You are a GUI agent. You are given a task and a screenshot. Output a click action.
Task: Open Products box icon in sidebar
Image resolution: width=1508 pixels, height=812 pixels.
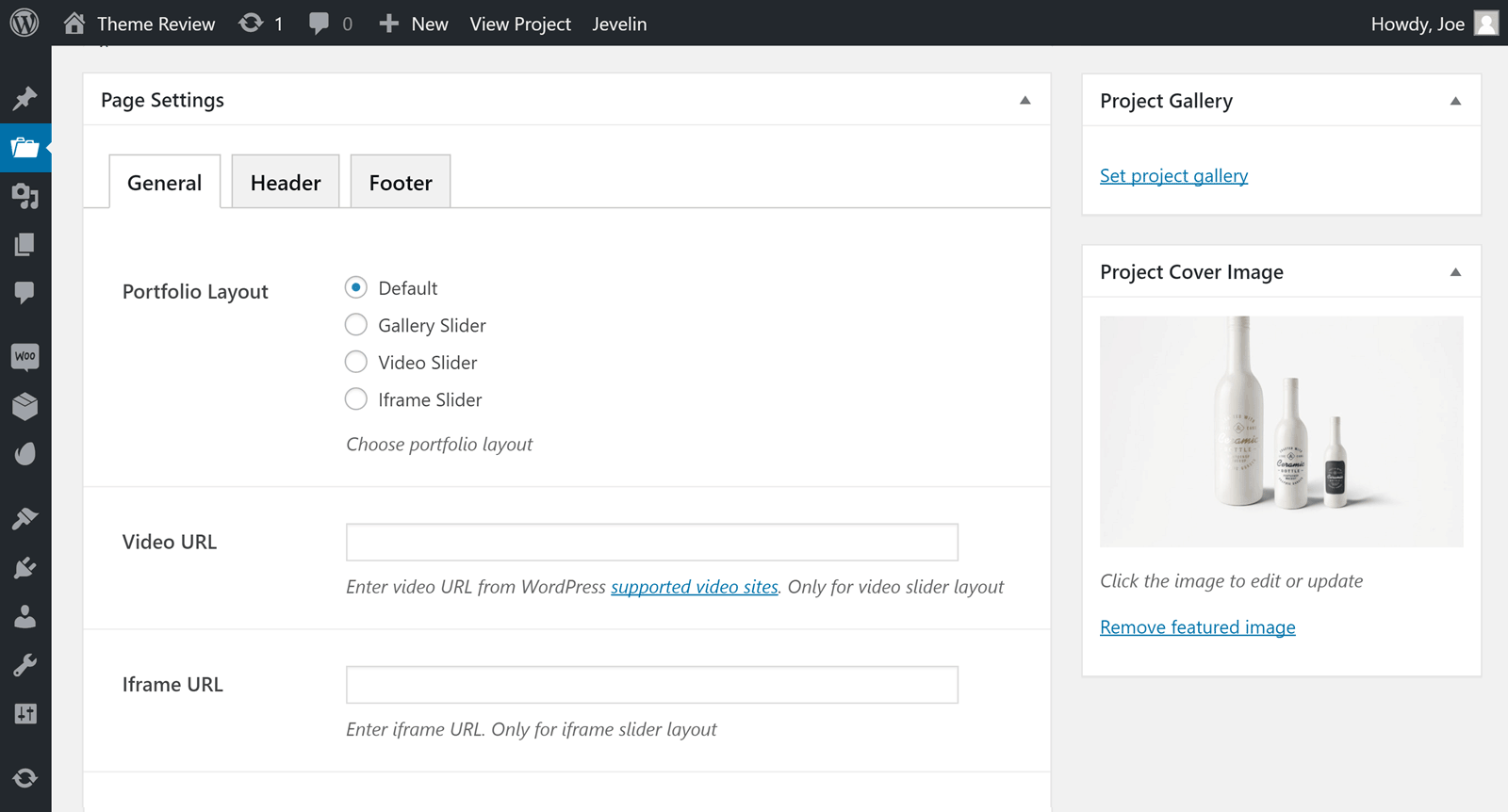[x=25, y=406]
